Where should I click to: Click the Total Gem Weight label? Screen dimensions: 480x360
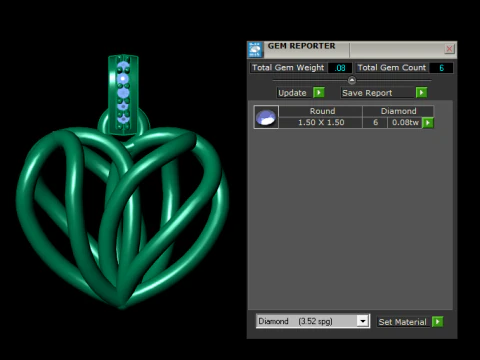click(x=288, y=68)
